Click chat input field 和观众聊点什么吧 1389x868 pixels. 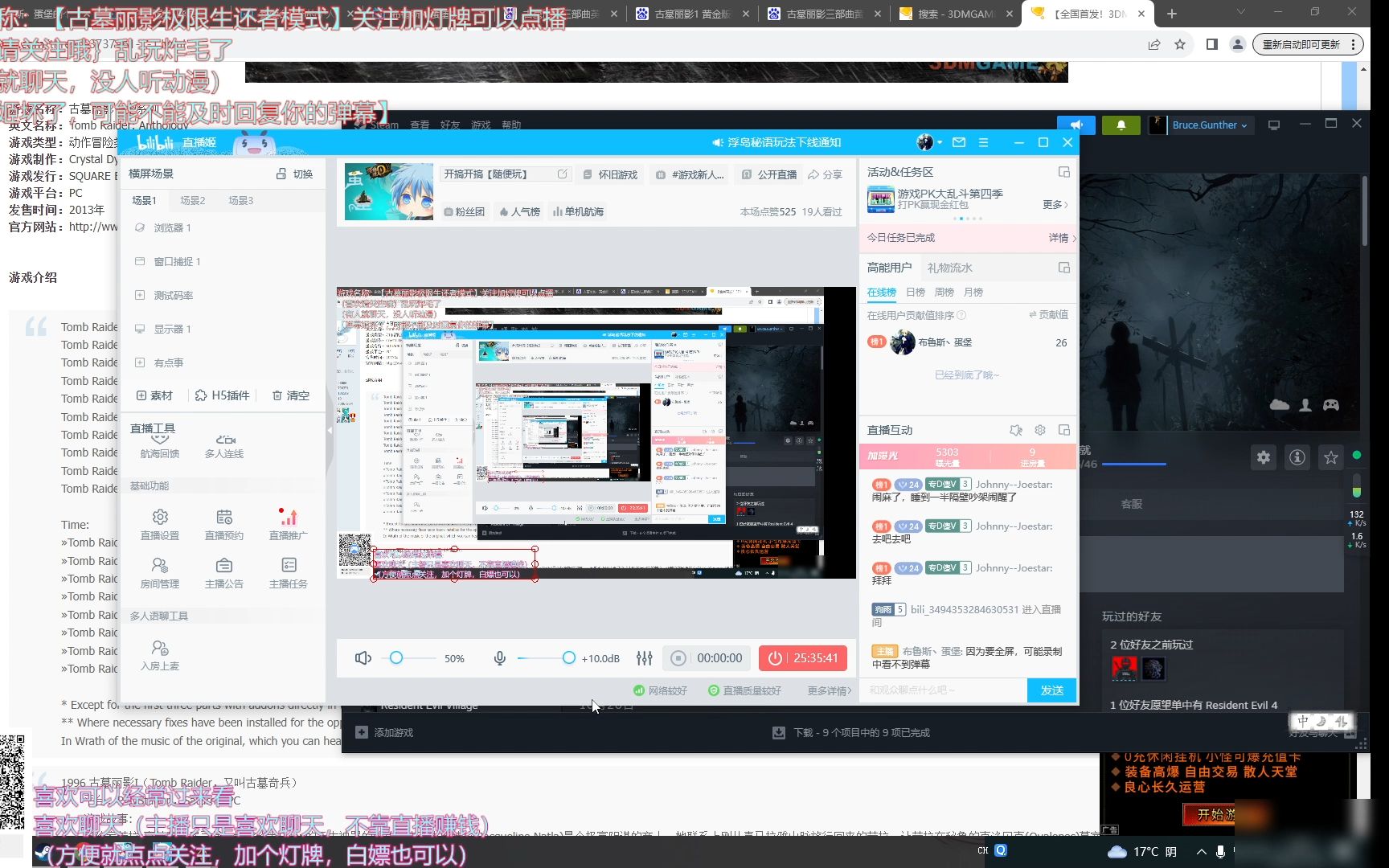pos(943,690)
